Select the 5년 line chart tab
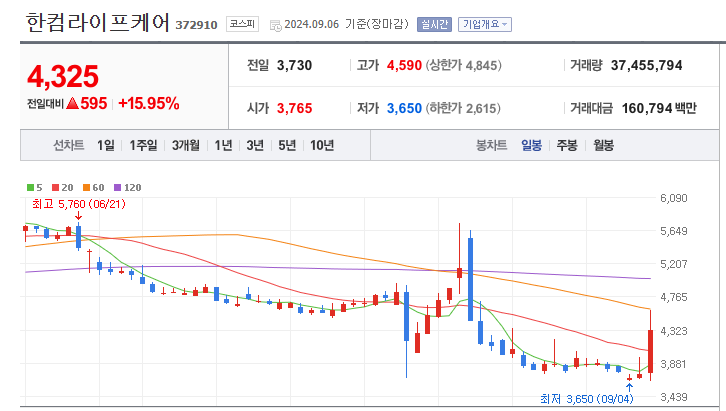 [x=287, y=145]
